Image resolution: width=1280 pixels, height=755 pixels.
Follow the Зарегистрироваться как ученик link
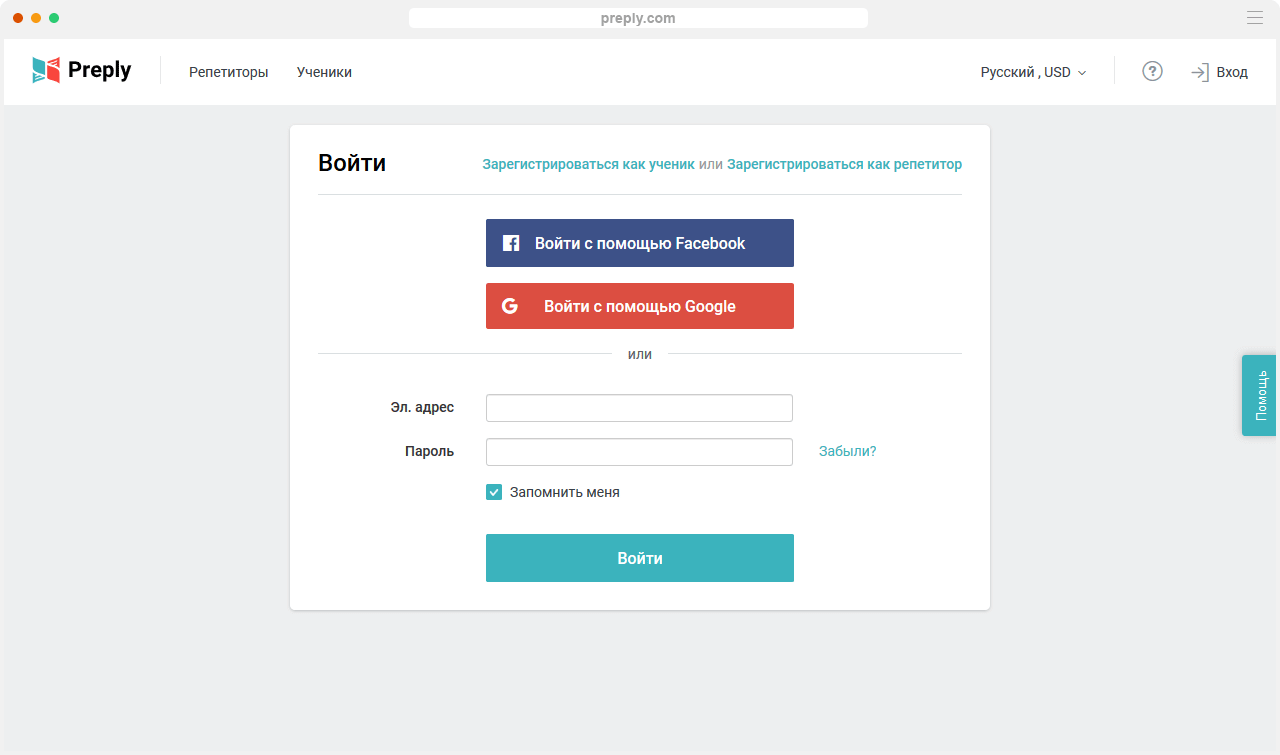(x=588, y=164)
